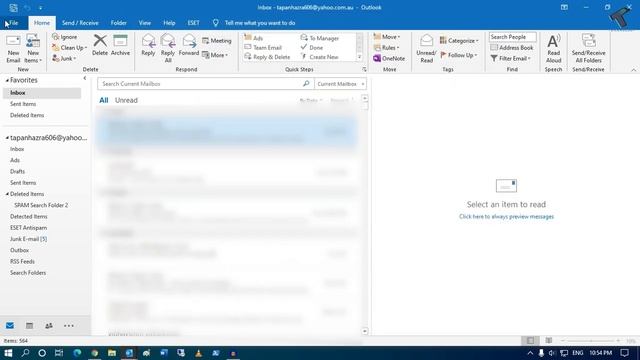The width and height of the screenshot is (640, 360).
Task: Open the ESET Antispam folder
Action: (29, 228)
